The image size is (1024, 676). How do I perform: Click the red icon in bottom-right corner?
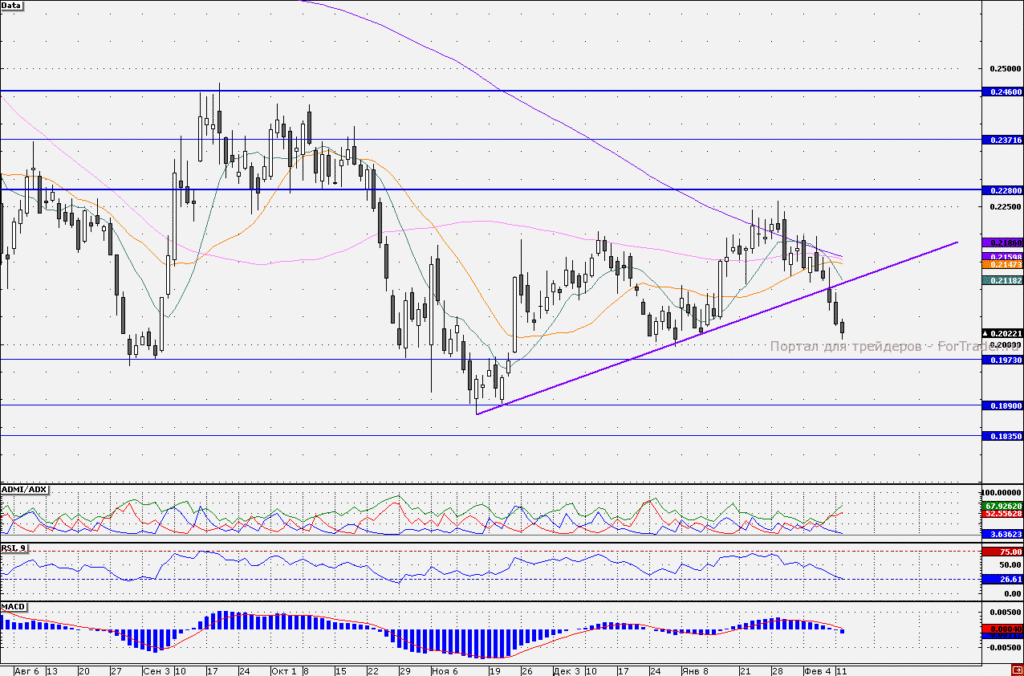pyautogui.click(x=1018, y=671)
